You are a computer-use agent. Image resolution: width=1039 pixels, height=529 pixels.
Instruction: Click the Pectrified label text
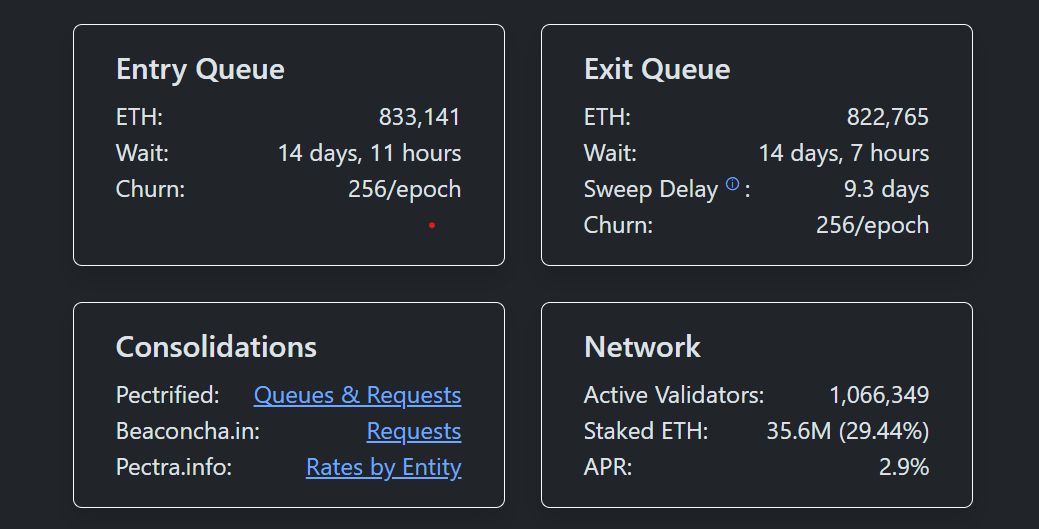click(167, 395)
